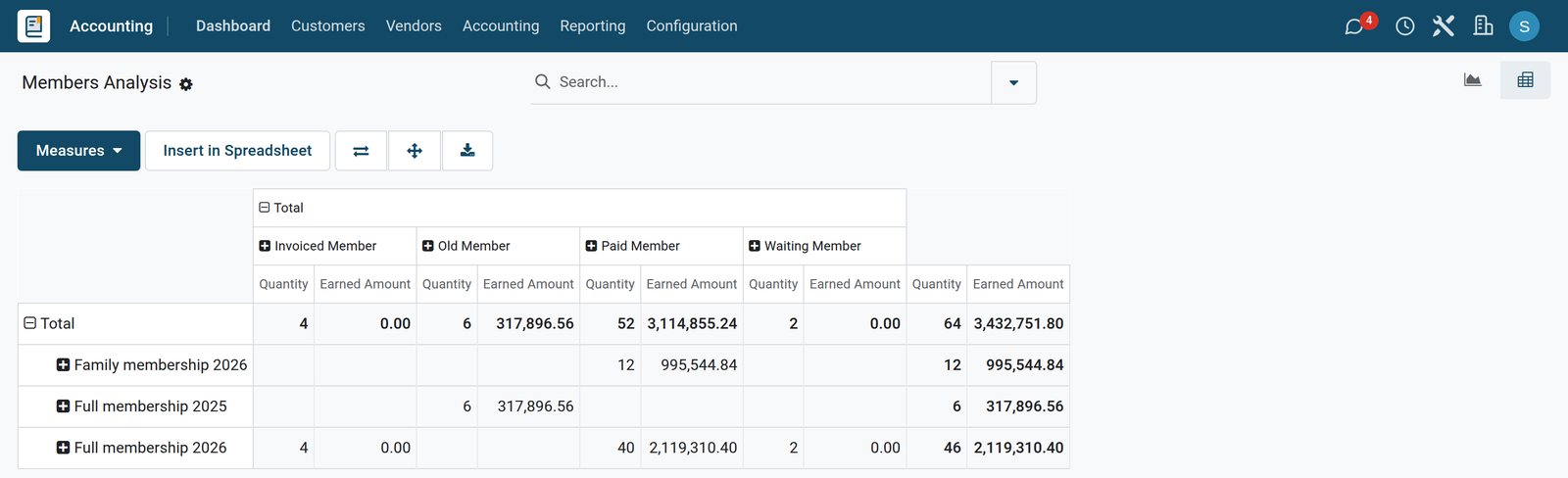The height and width of the screenshot is (478, 1568).
Task: Sort by grand total Quantity header
Action: click(x=937, y=284)
